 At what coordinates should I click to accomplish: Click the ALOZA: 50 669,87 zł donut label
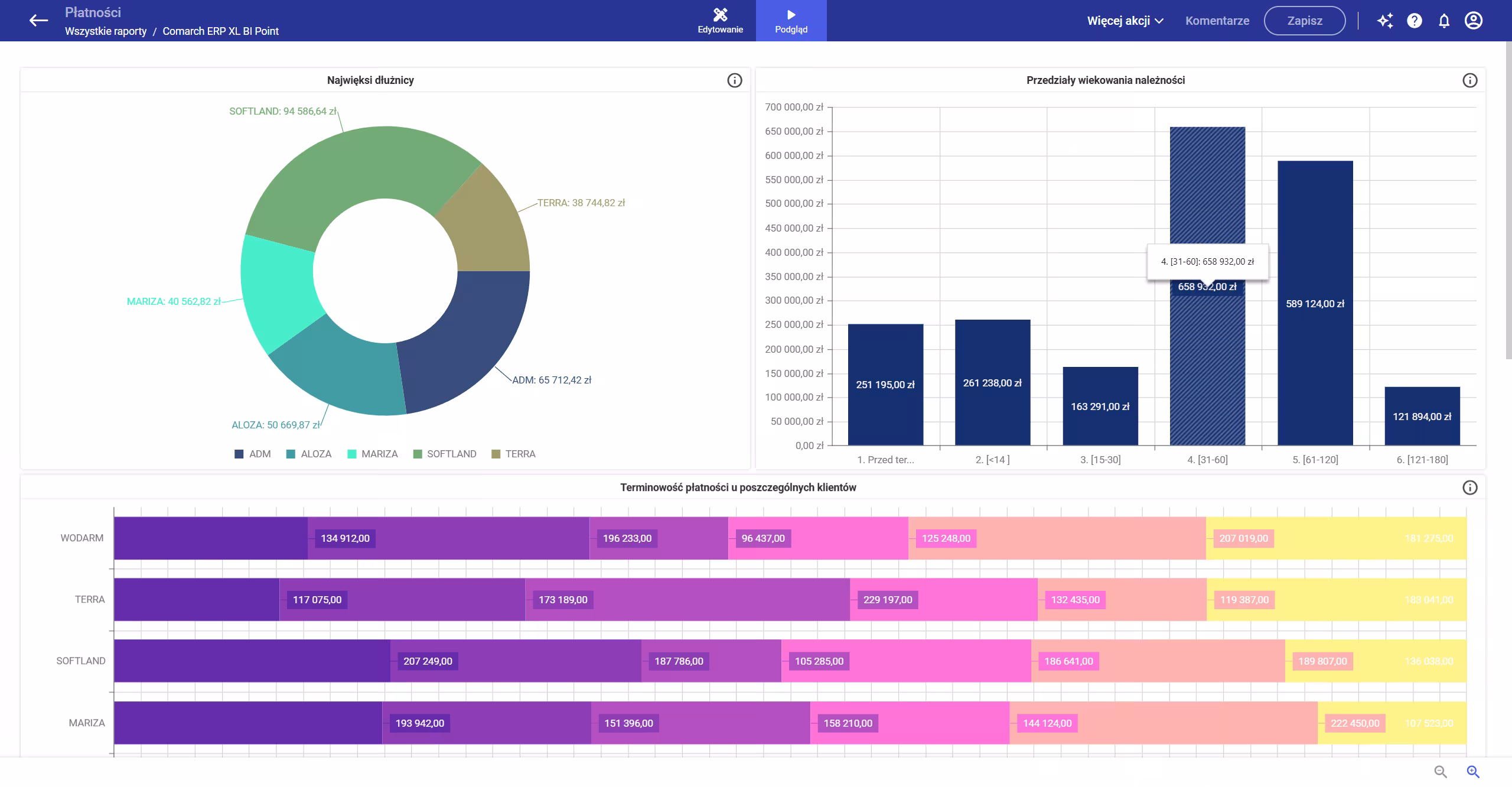[276, 425]
